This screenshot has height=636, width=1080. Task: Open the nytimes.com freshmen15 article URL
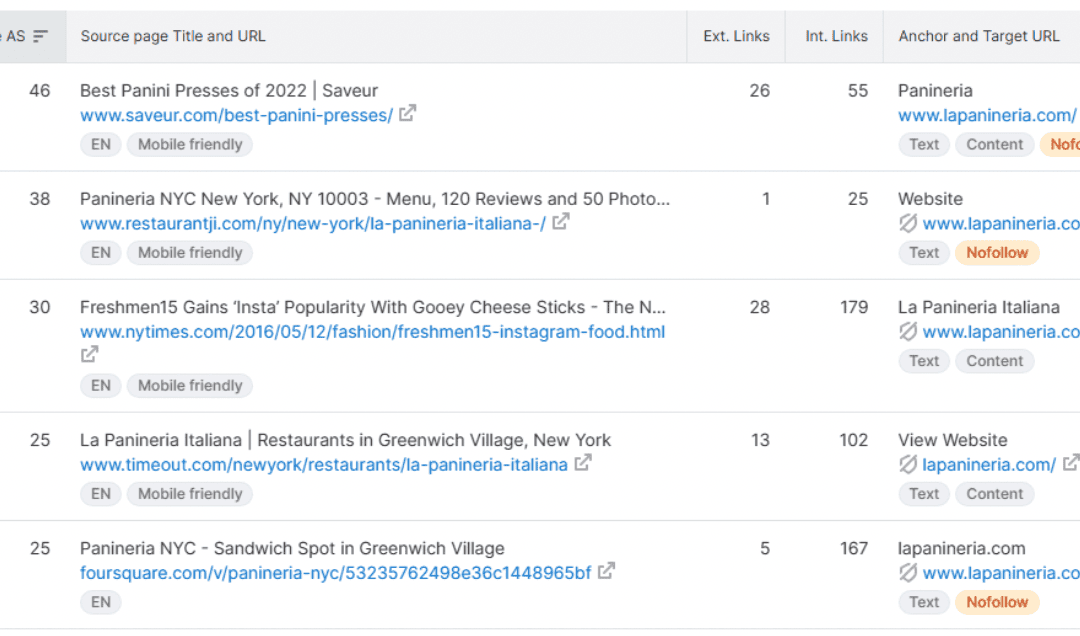[x=373, y=331]
